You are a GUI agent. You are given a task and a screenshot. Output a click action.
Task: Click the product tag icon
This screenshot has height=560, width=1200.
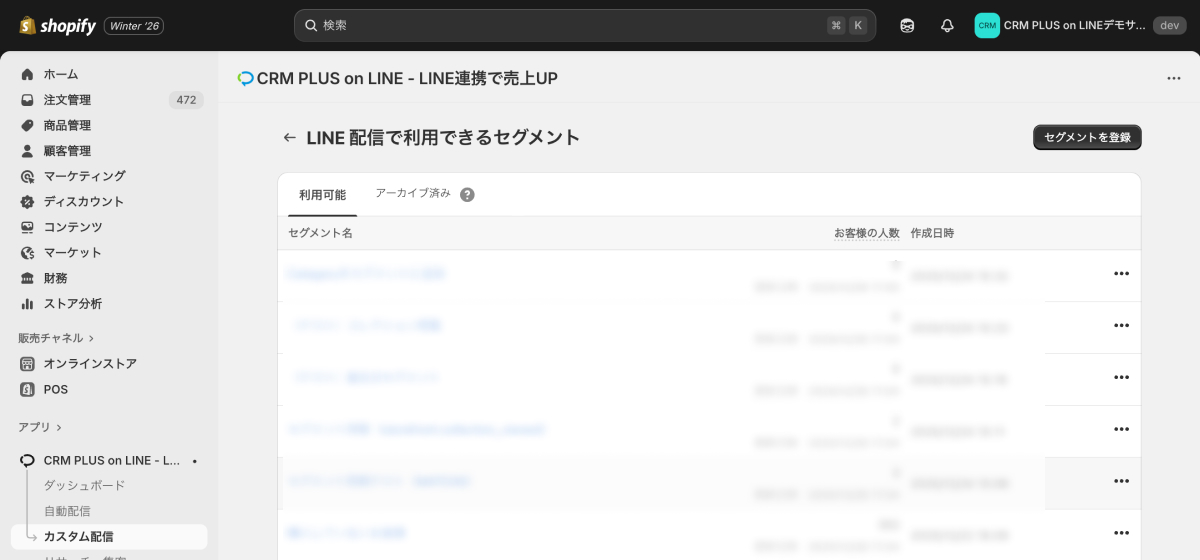tap(27, 125)
